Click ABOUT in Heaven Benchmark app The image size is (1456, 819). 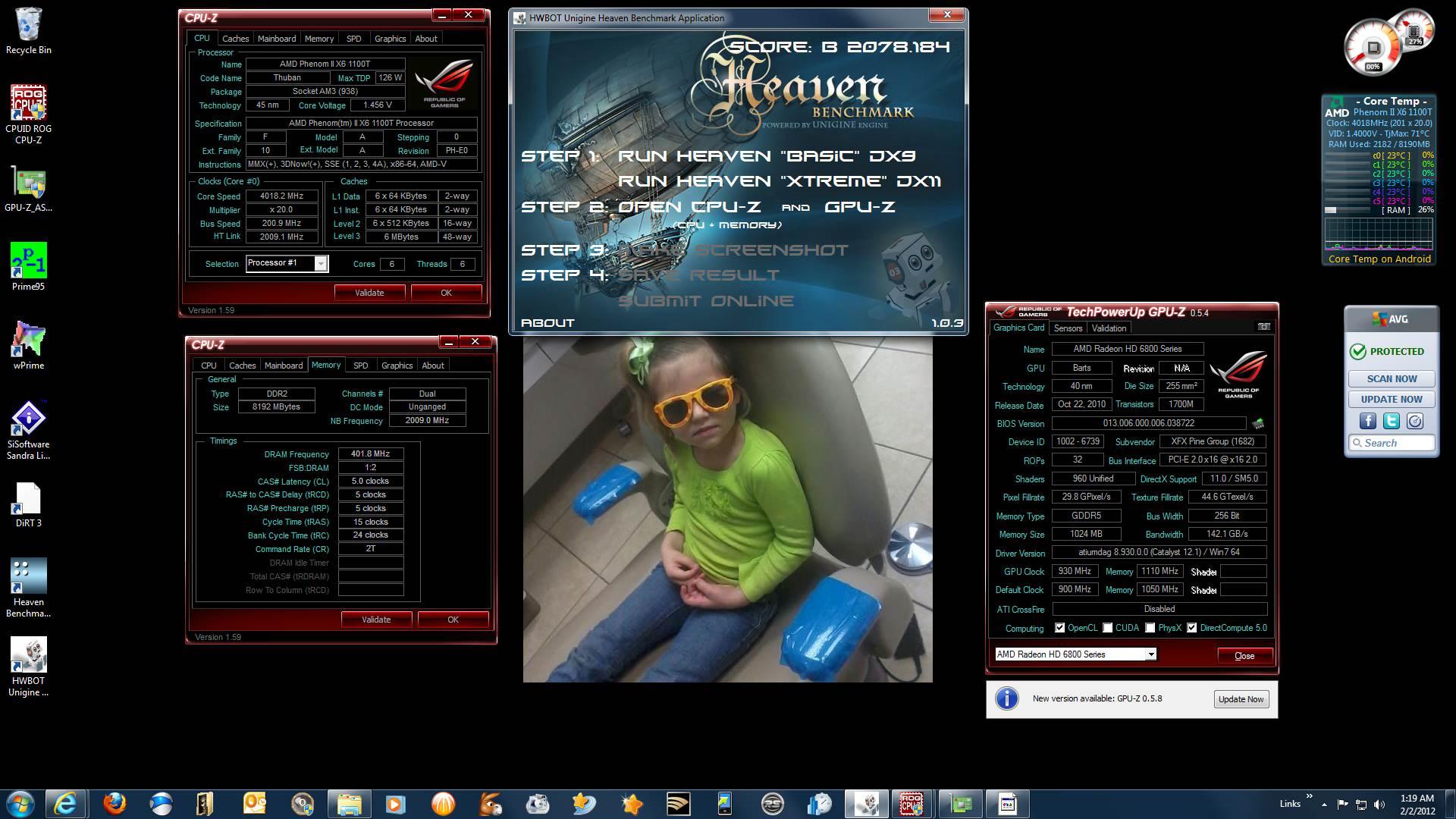548,322
